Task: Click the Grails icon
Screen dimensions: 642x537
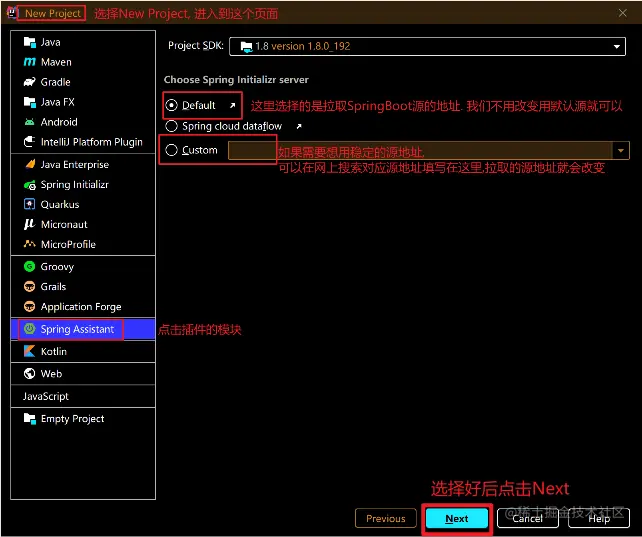Action: [x=29, y=287]
